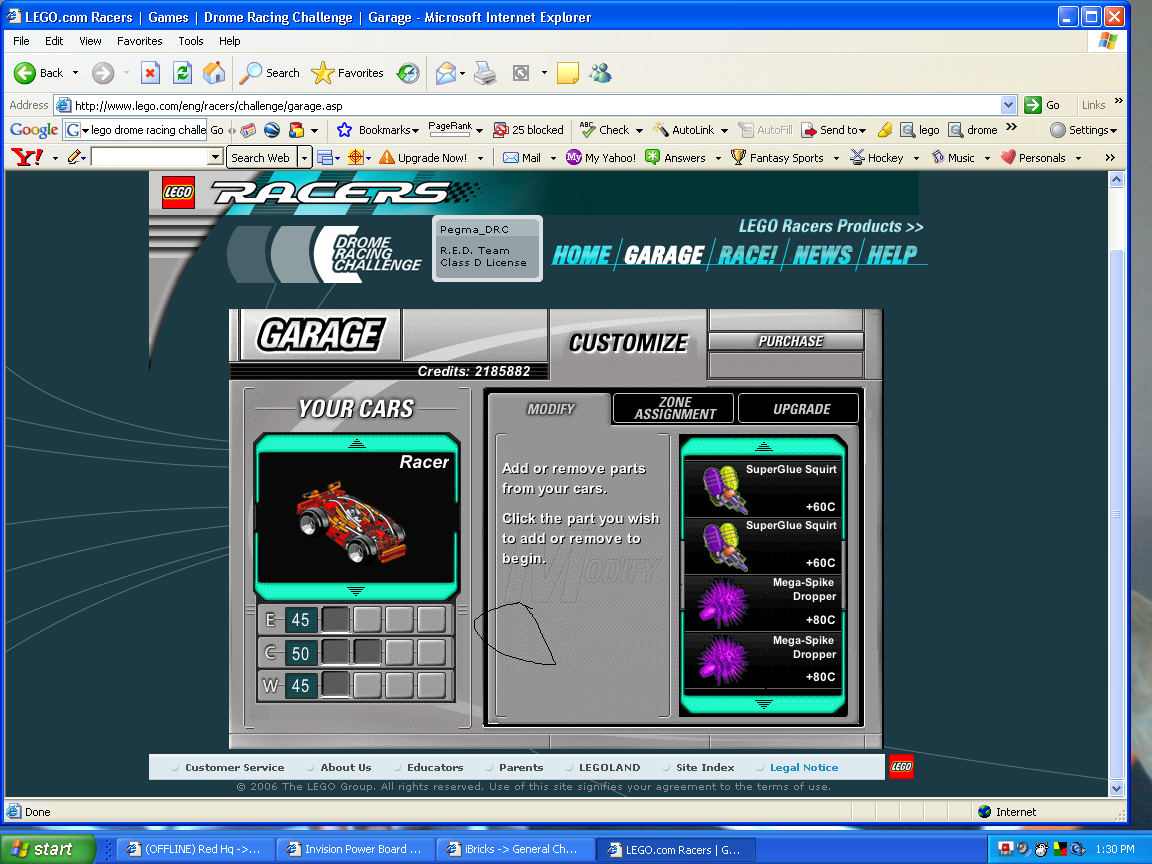Click the RACE! navigation button
The width and height of the screenshot is (1152, 864).
pyautogui.click(x=750, y=255)
